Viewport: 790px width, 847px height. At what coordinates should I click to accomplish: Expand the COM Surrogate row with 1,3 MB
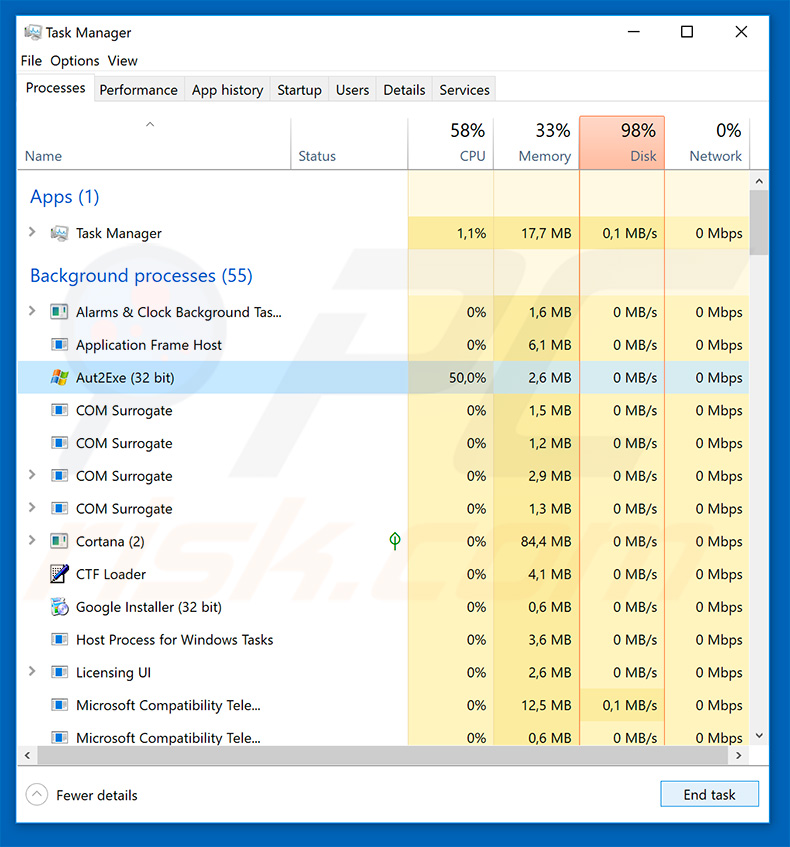[32, 508]
